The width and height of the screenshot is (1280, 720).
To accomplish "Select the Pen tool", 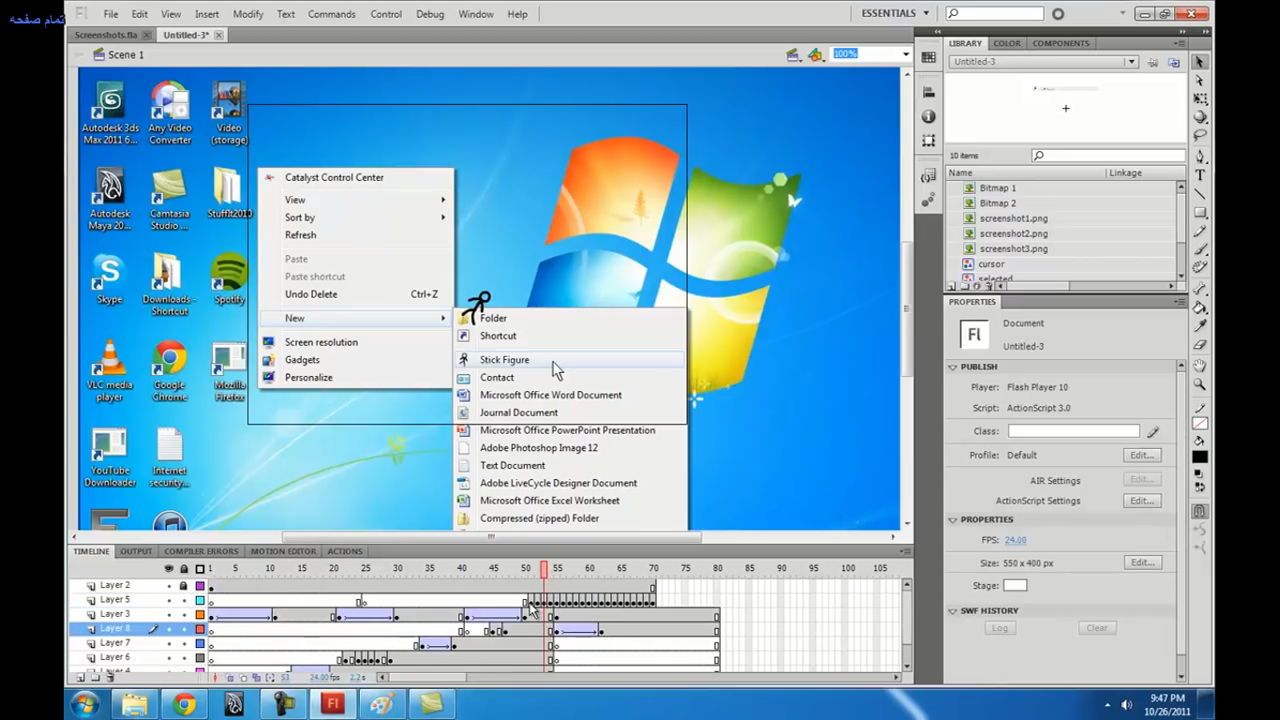I will pyautogui.click(x=1200, y=155).
